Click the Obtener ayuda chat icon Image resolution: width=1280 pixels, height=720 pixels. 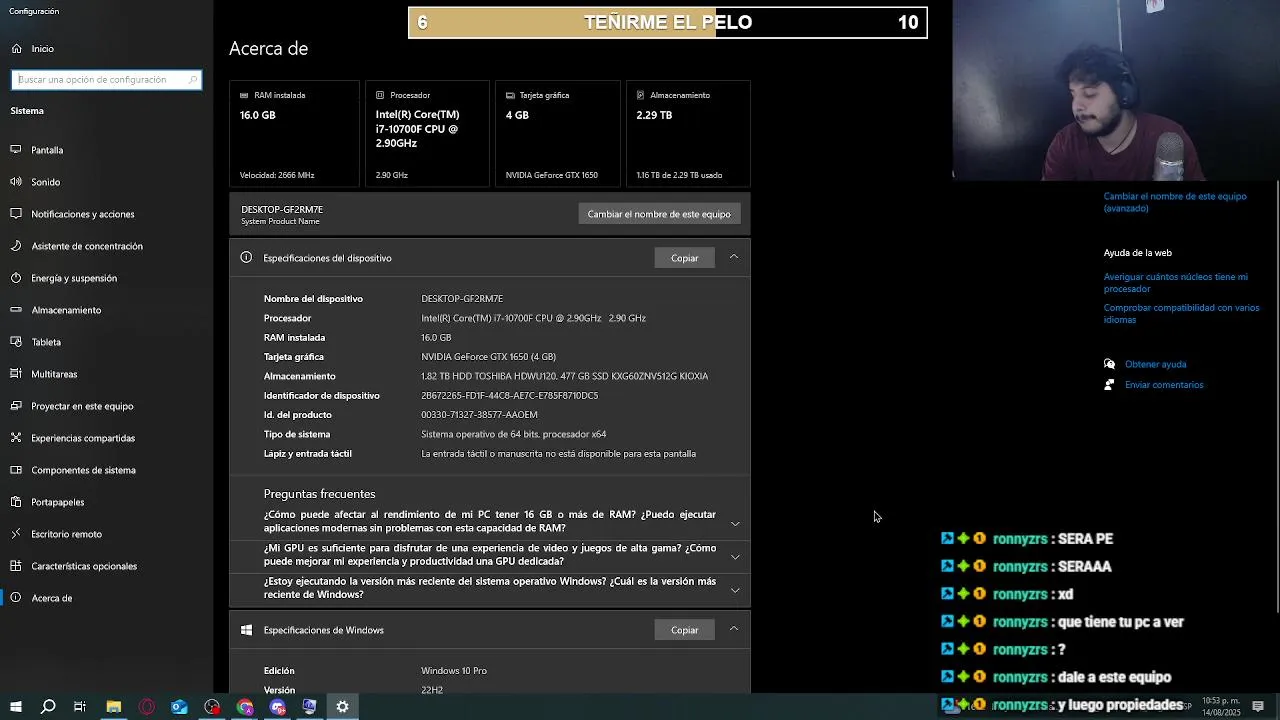pos(1109,364)
